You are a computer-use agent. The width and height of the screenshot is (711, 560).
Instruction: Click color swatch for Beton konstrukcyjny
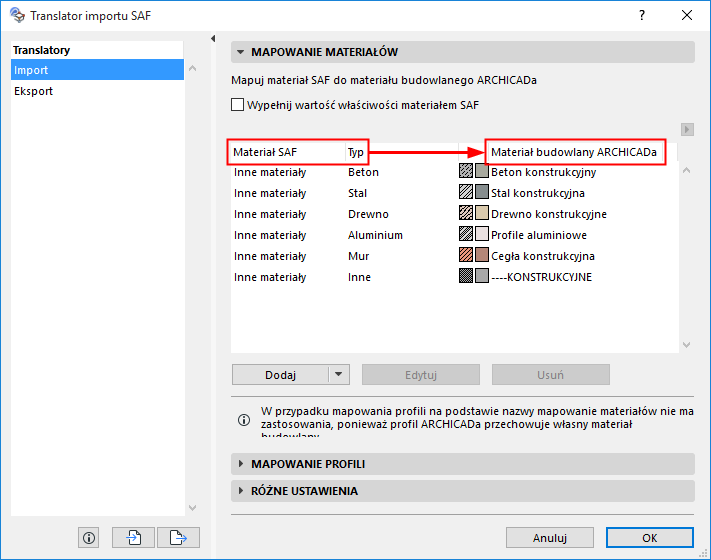coord(482,171)
